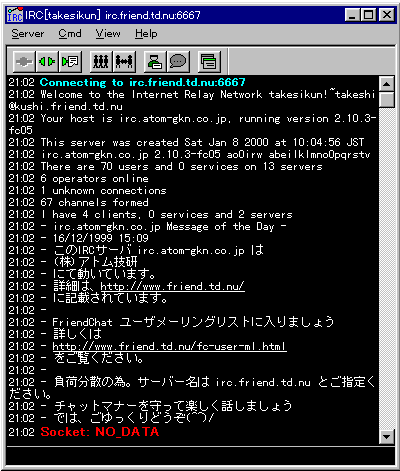400x471 pixels.
Task: Click the gray plug connect icon
Action: (24, 62)
